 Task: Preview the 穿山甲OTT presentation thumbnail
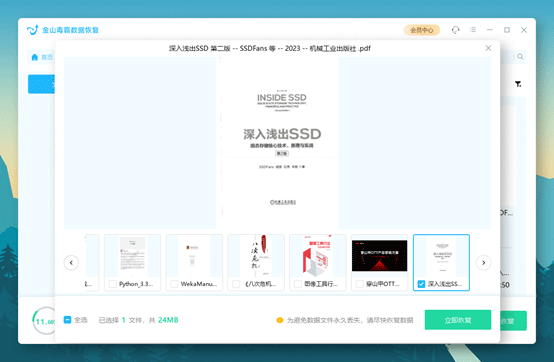[379, 256]
